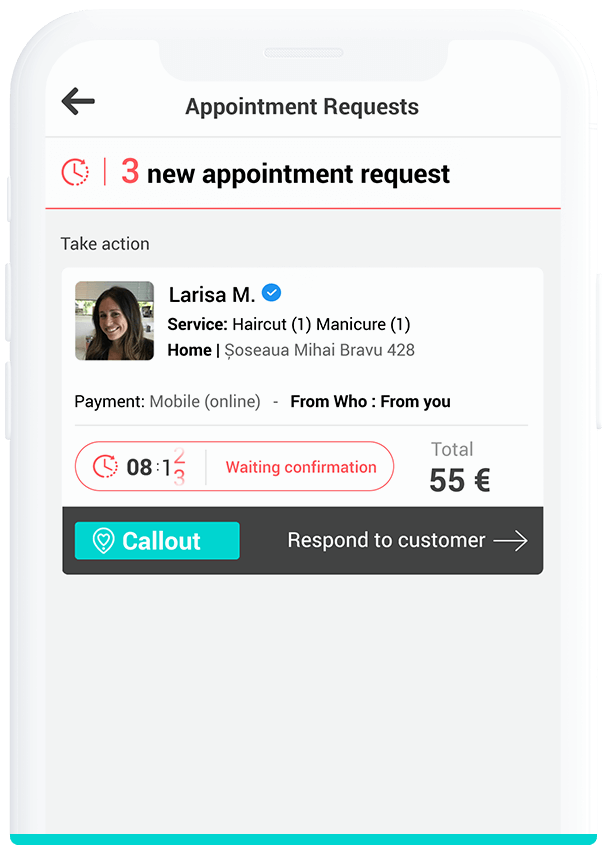The image size is (602, 851).
Task: Select the Haircut (1) Manicure (1) service line
Action: (321, 324)
